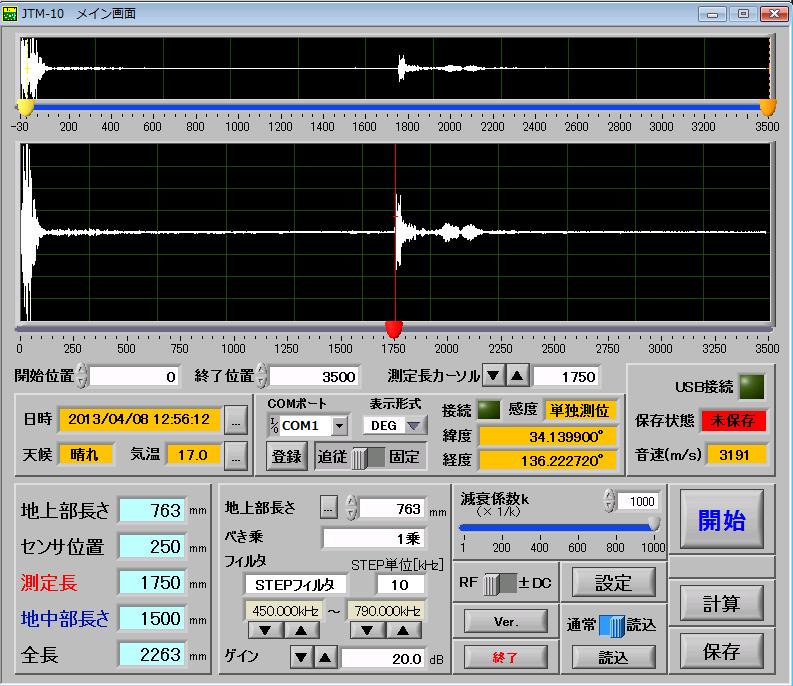Click the 開始位置 input field

tap(134, 376)
